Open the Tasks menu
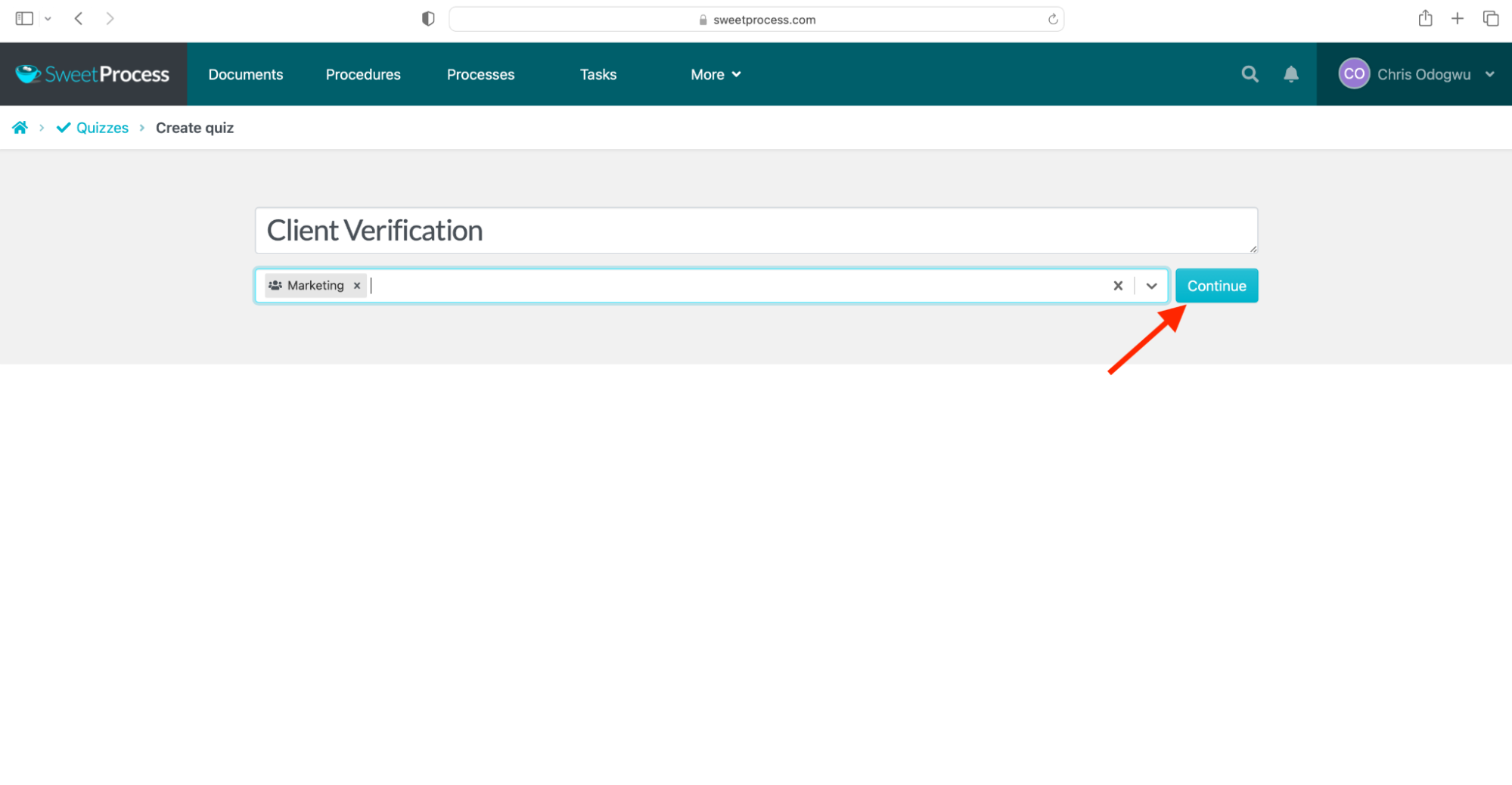1512x785 pixels. (598, 74)
